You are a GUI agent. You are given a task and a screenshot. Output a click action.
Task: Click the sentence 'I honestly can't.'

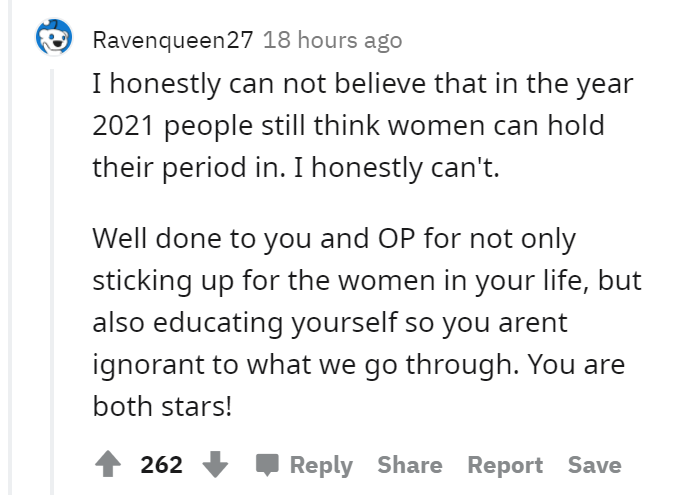[397, 167]
